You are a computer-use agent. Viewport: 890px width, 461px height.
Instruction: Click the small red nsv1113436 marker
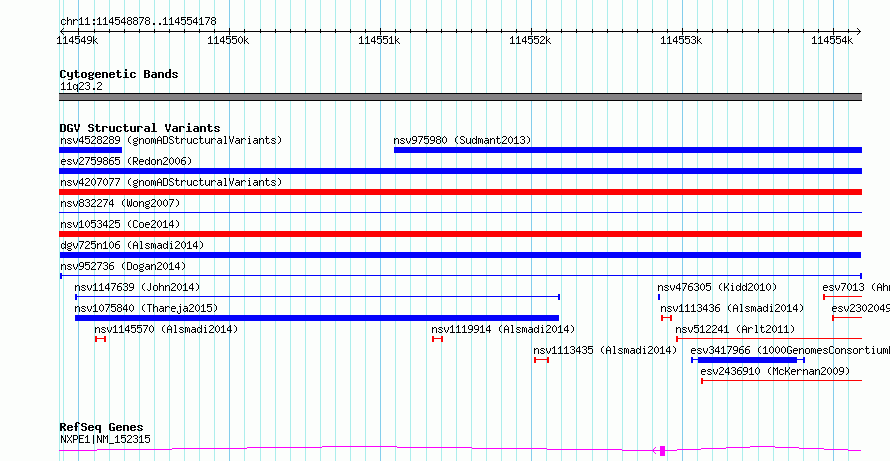(x=666, y=318)
